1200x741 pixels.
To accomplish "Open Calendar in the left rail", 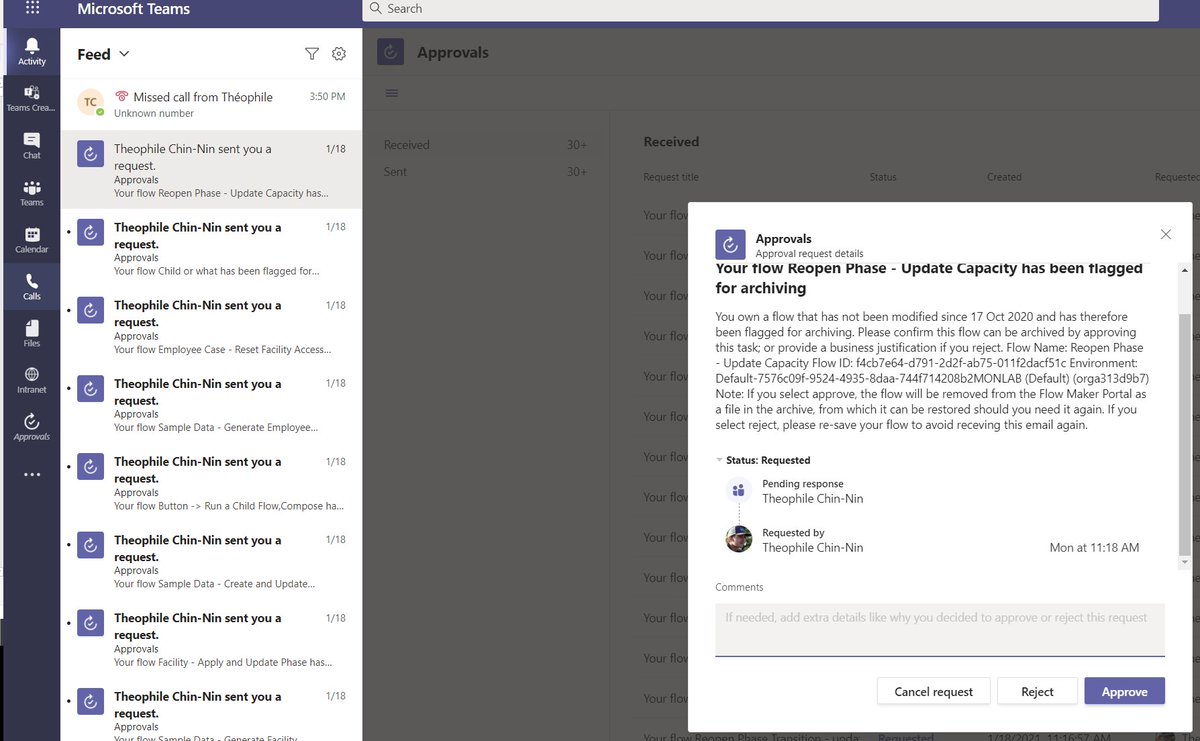I will (x=32, y=240).
